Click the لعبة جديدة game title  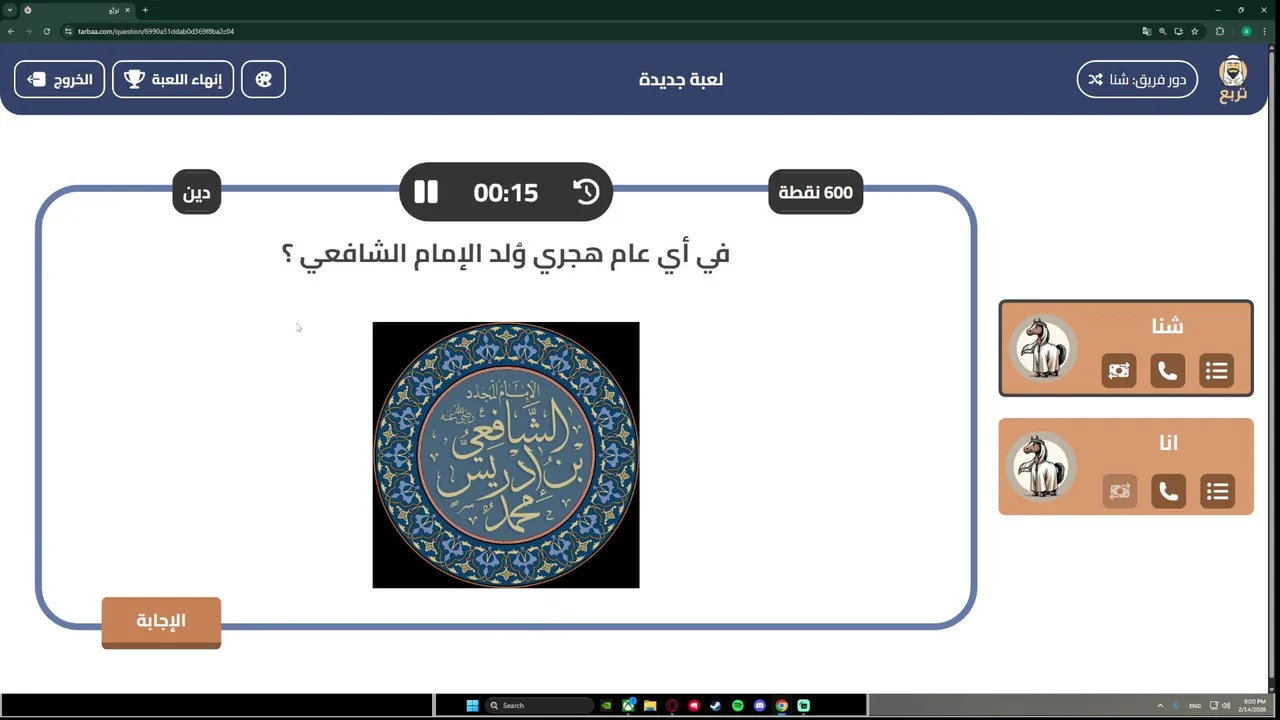point(681,80)
